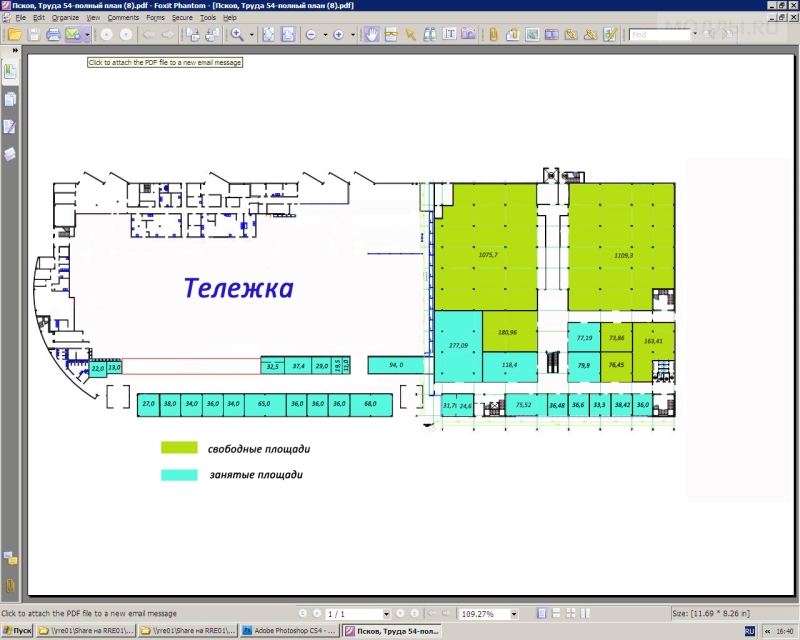Switch to Adobe Photoshop CS4 in taskbar

tap(290, 631)
